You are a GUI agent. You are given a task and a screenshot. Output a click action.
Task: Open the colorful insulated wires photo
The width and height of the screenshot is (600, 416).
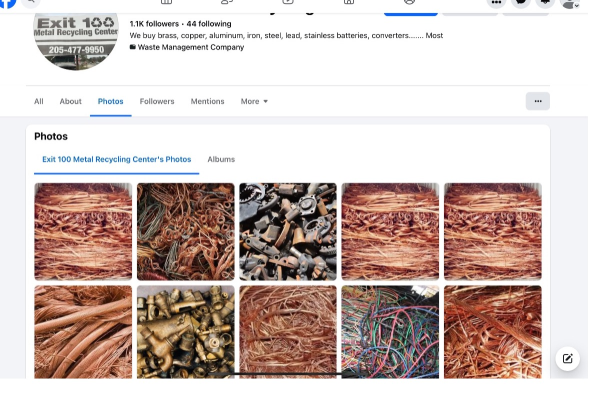pos(390,332)
